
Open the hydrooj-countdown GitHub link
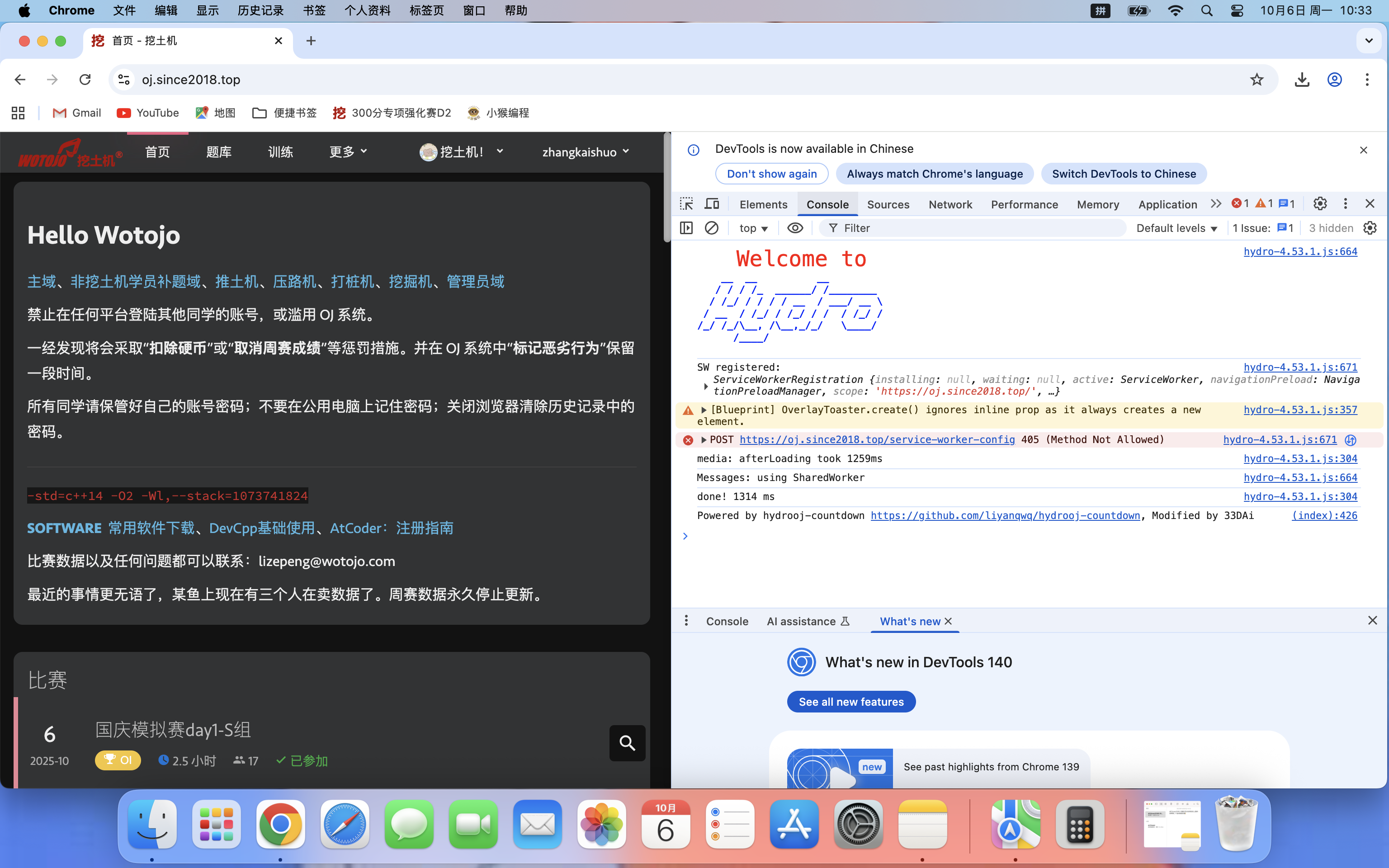point(1005,515)
